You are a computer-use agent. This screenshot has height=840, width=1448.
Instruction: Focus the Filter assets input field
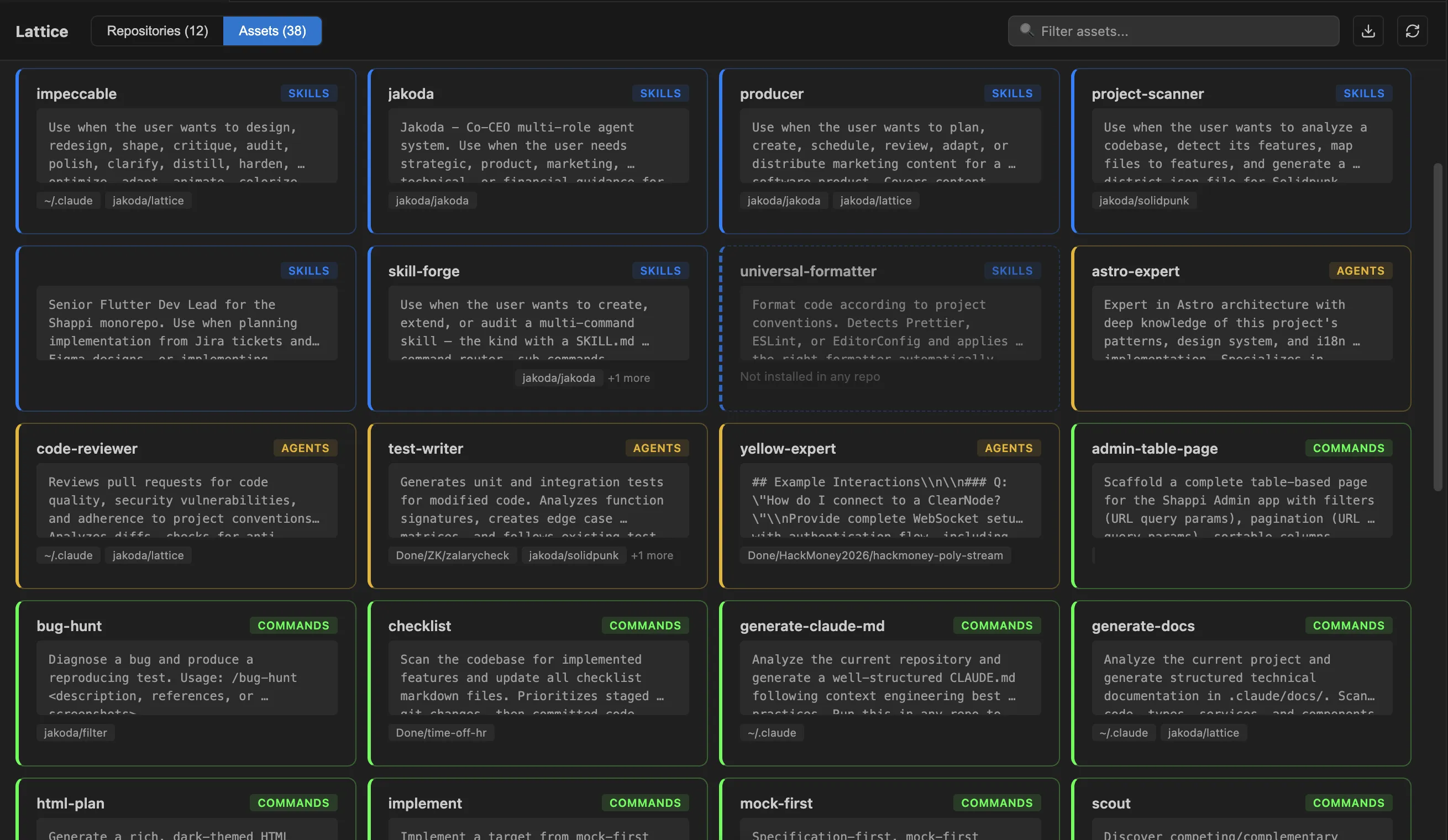point(1173,31)
